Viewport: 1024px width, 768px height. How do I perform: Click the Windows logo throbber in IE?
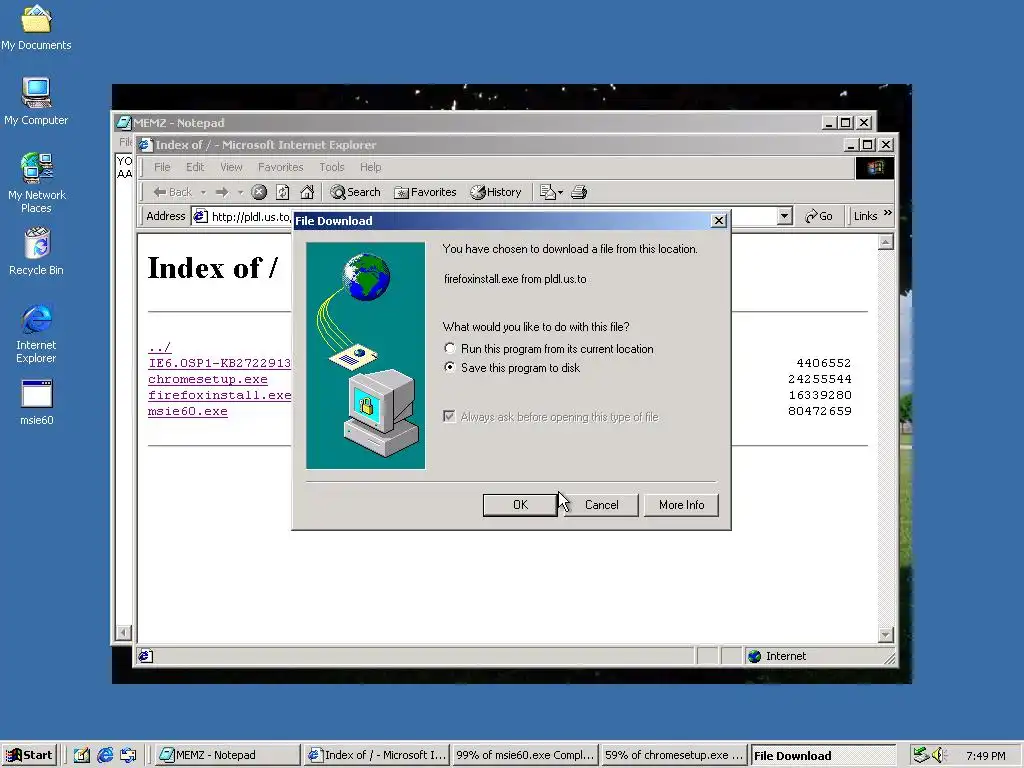tap(874, 168)
